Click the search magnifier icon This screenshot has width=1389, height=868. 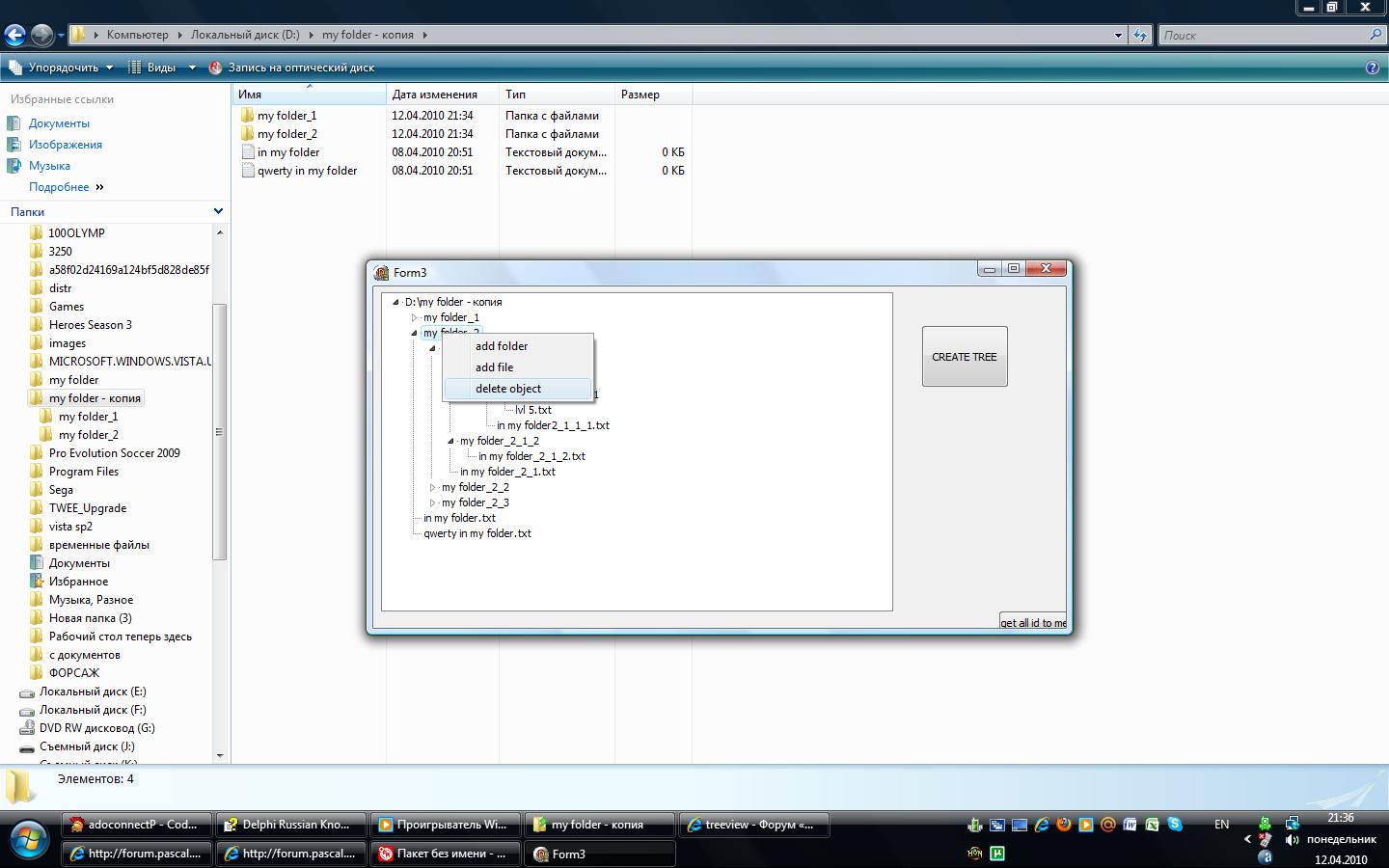coord(1375,35)
